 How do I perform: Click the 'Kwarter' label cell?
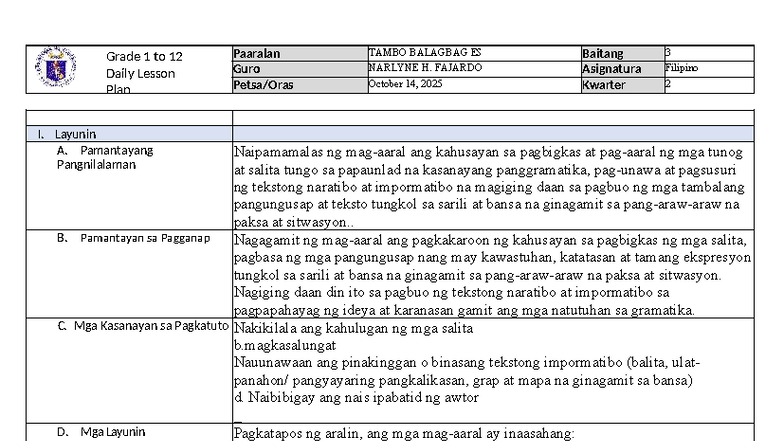622,85
